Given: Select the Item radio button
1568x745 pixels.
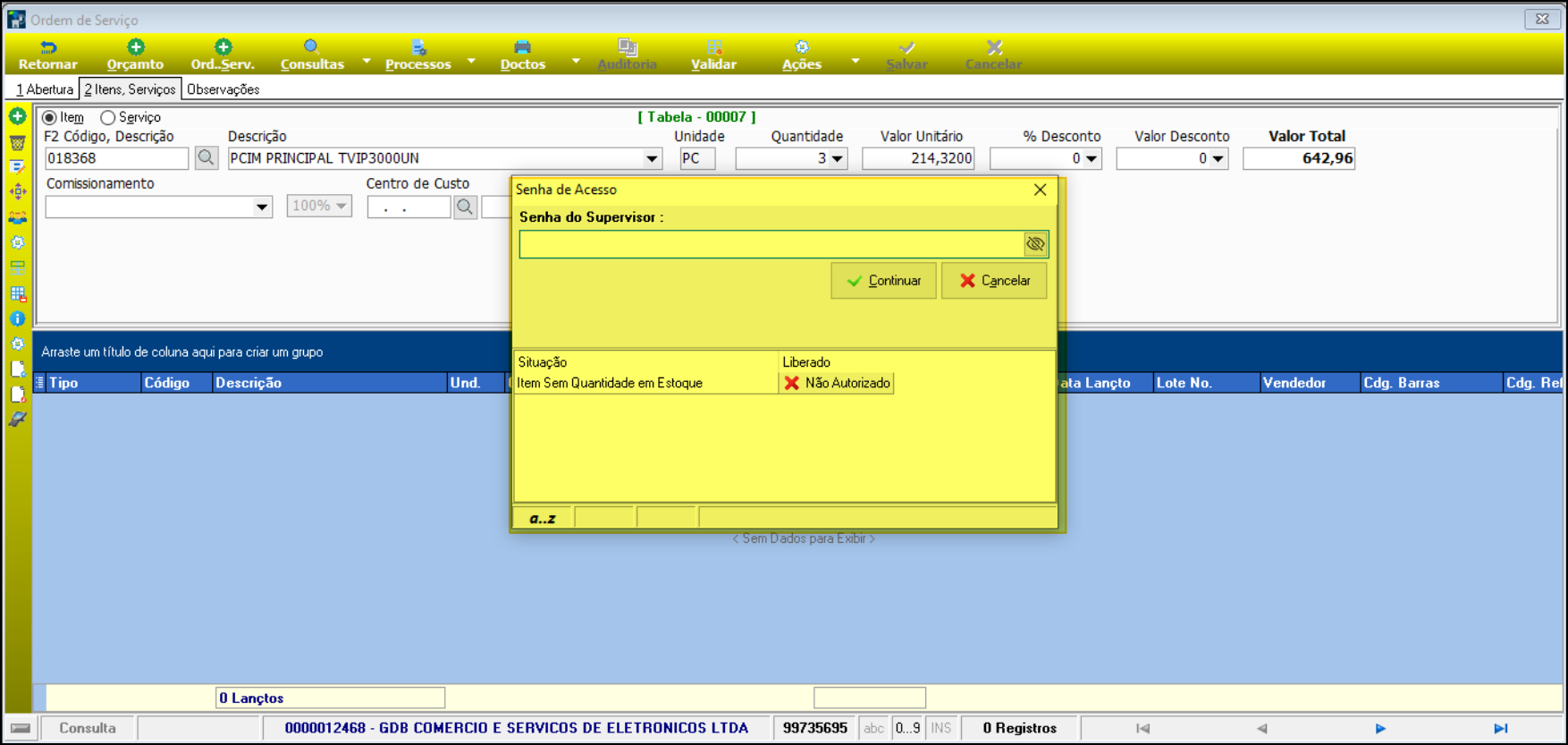Looking at the screenshot, I should click(50, 118).
